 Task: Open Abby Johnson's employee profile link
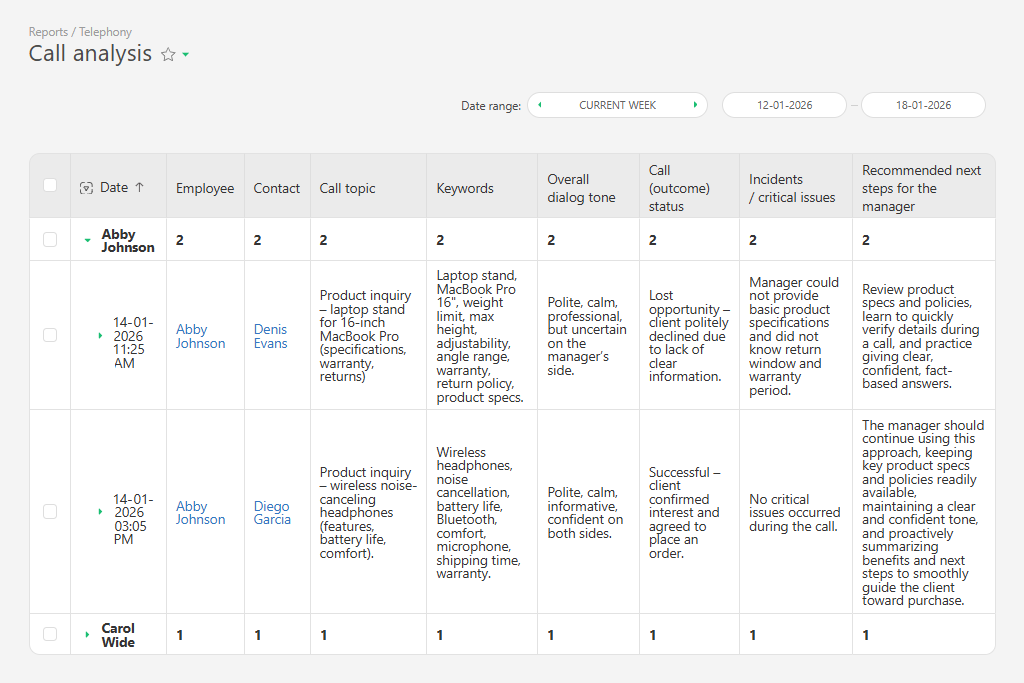pyautogui.click(x=201, y=336)
